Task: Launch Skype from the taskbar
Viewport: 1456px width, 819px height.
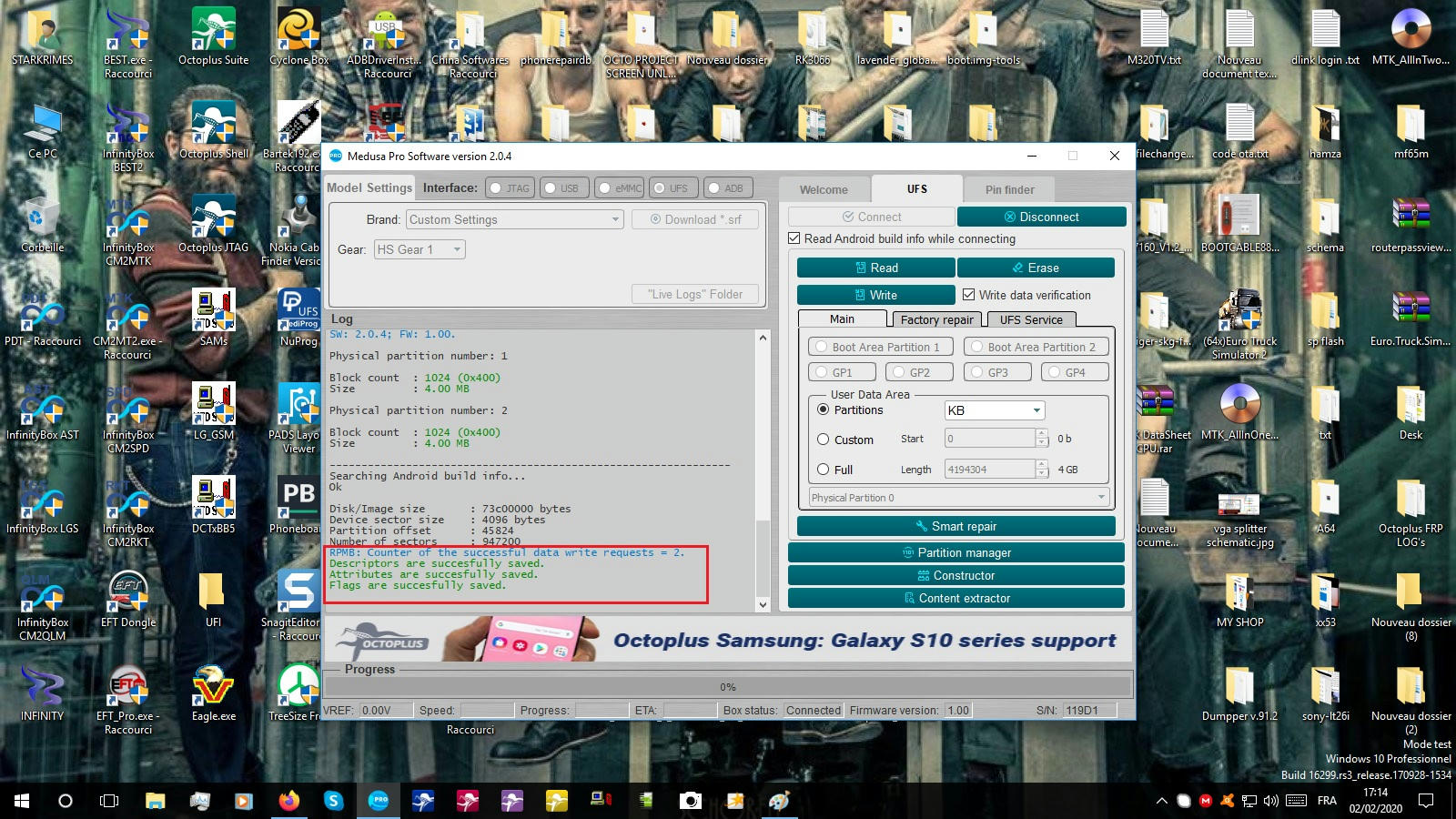Action: click(334, 801)
